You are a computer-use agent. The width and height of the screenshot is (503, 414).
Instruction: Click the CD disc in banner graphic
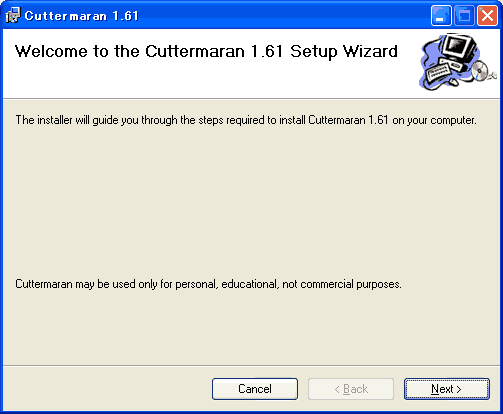click(480, 70)
